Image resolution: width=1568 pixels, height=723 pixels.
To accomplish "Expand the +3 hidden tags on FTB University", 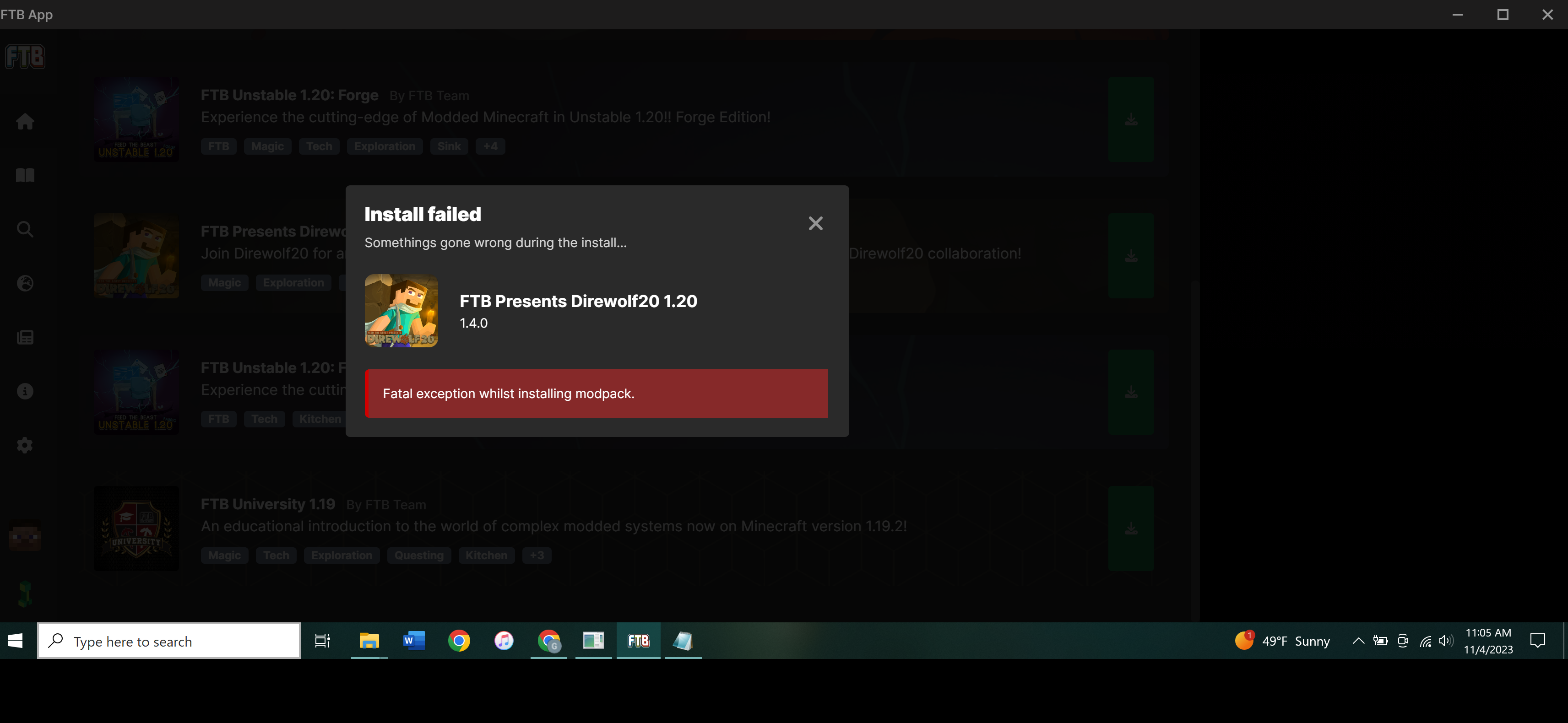I will point(536,555).
